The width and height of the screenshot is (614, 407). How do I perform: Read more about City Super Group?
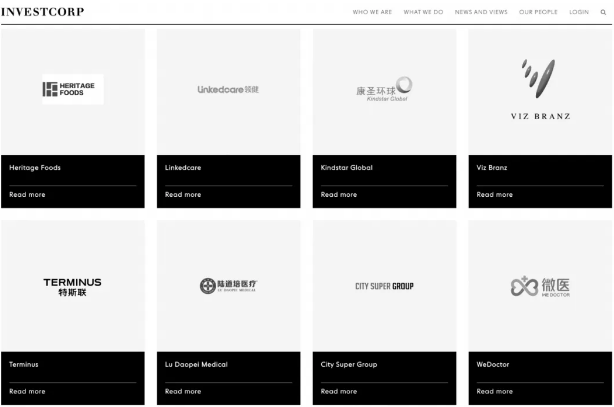(x=339, y=391)
